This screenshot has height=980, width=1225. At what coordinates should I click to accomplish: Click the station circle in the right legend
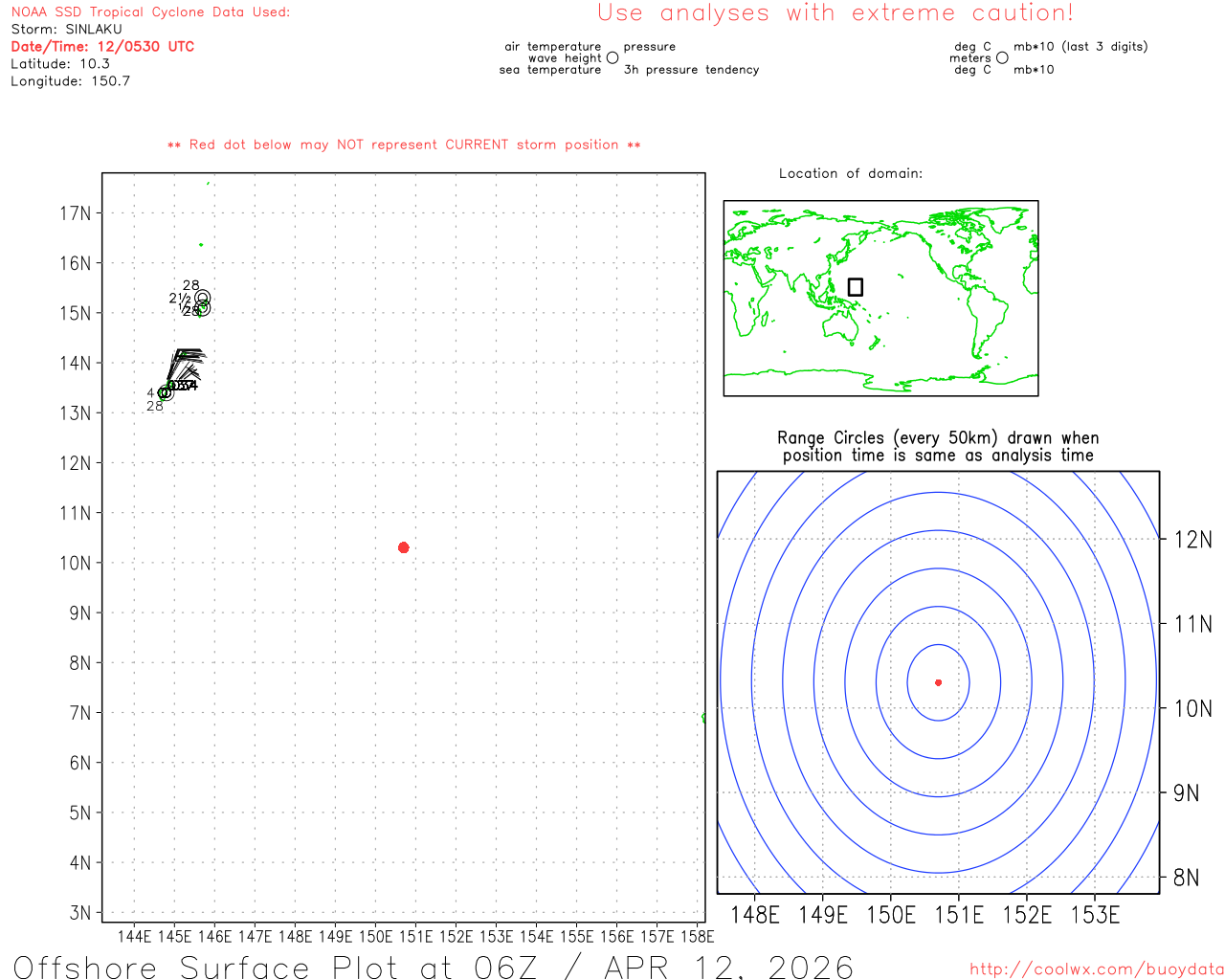click(x=1002, y=57)
